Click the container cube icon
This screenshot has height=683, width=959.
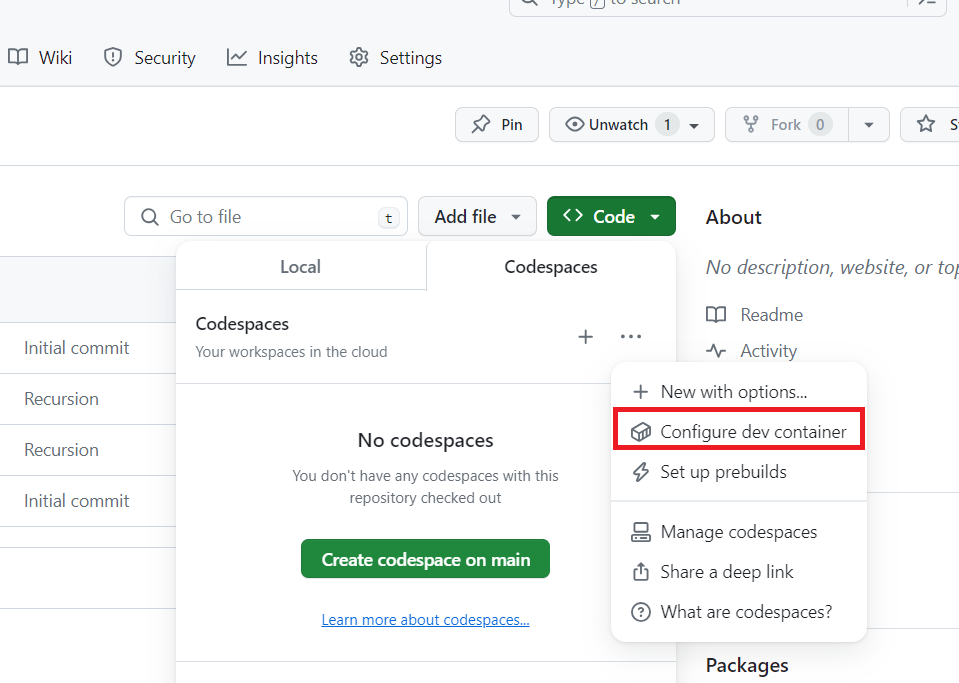640,432
